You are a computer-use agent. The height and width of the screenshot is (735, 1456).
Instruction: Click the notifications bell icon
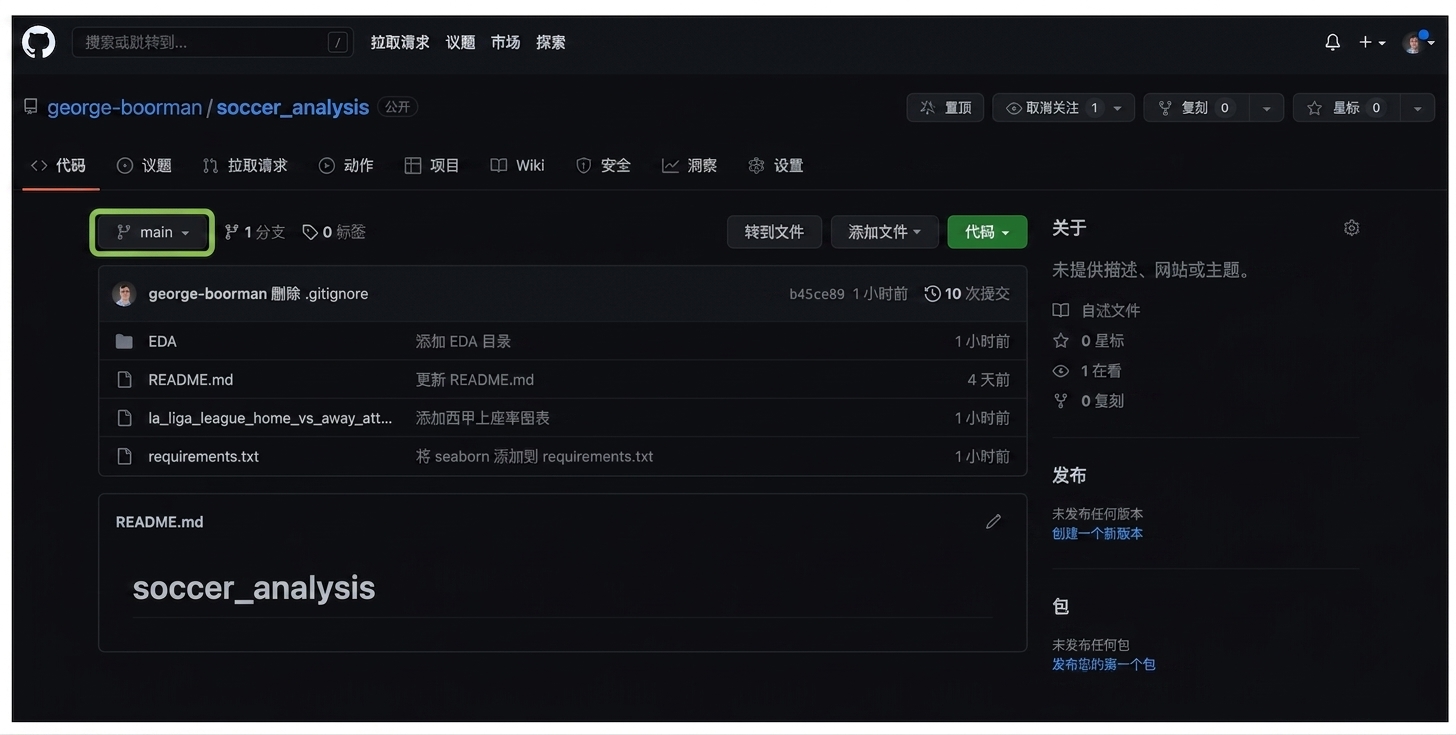coord(1332,42)
